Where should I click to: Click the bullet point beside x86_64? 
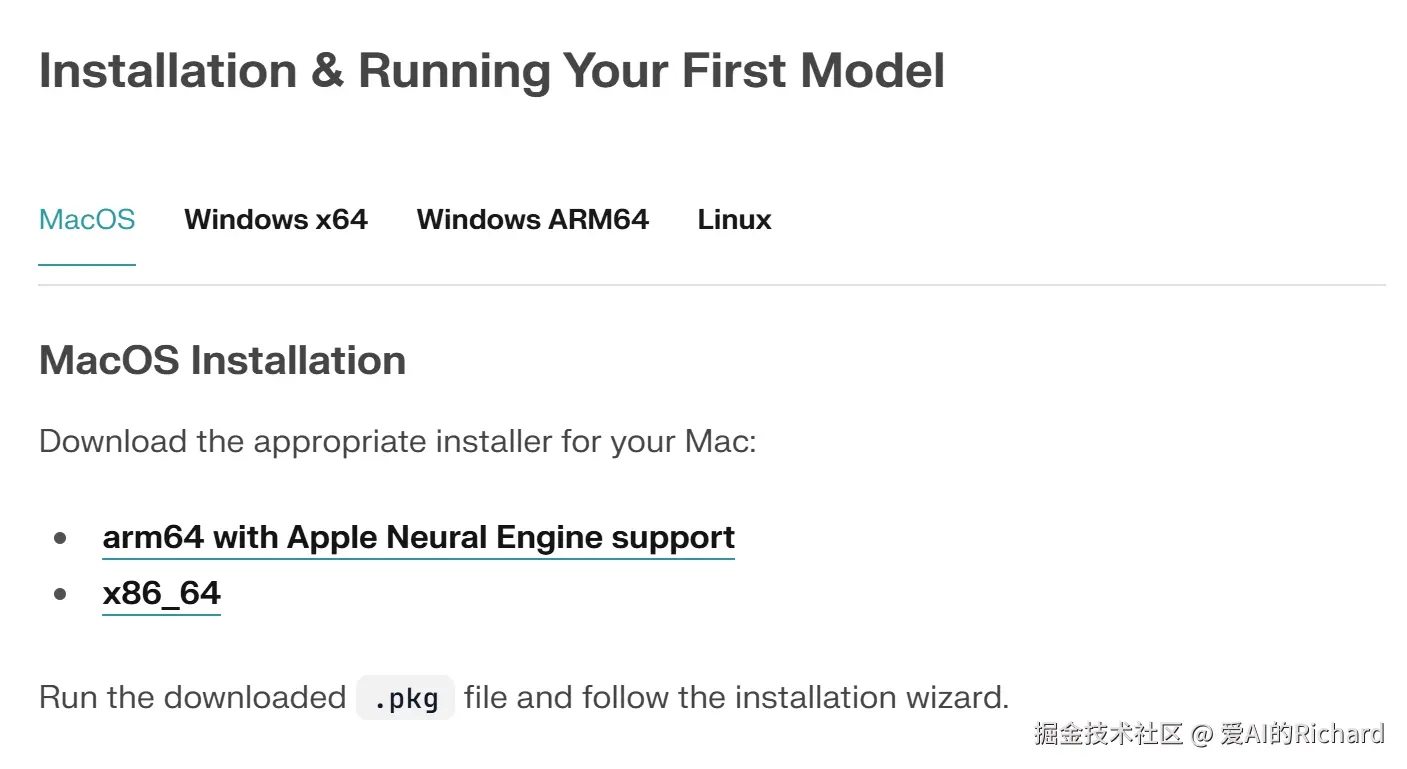[x=61, y=594]
